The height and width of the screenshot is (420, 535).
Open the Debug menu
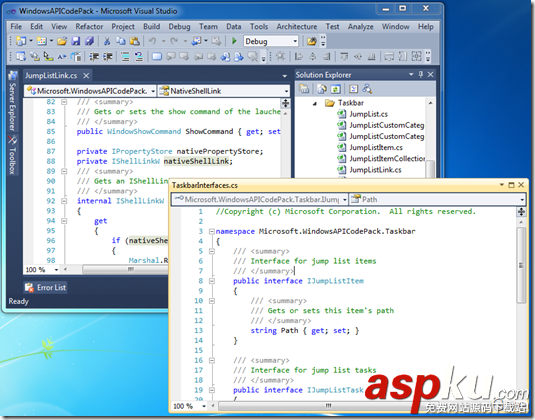pyautogui.click(x=179, y=27)
